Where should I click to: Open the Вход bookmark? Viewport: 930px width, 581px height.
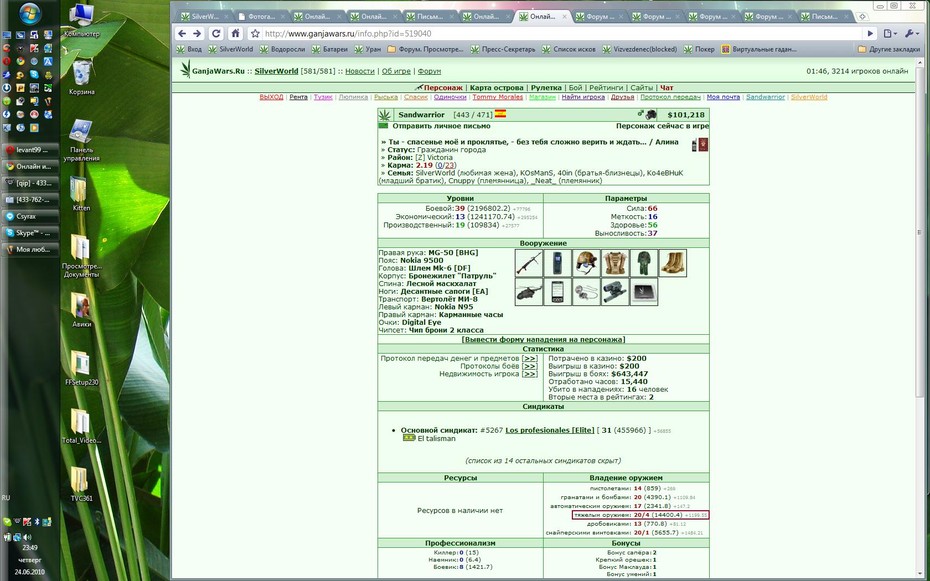point(189,49)
